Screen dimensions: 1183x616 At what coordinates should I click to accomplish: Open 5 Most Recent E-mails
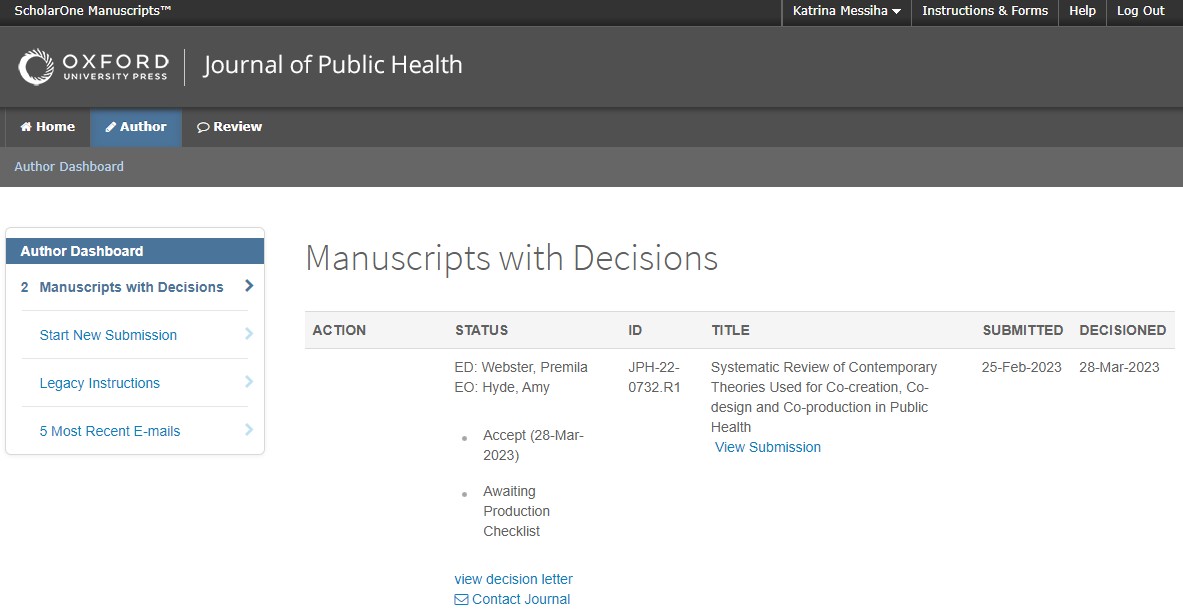109,431
